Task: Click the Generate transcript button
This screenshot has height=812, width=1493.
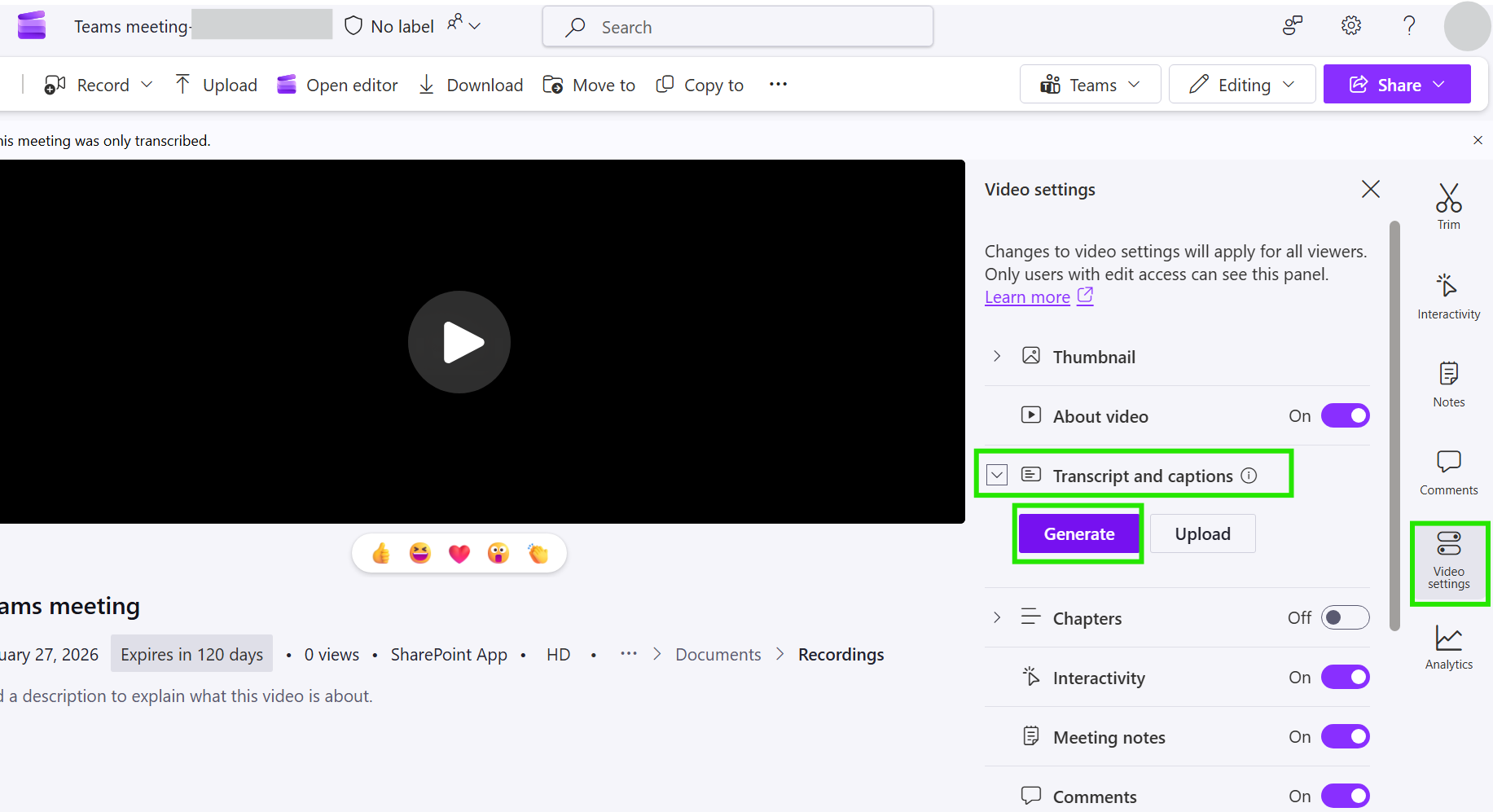Action: [1079, 533]
